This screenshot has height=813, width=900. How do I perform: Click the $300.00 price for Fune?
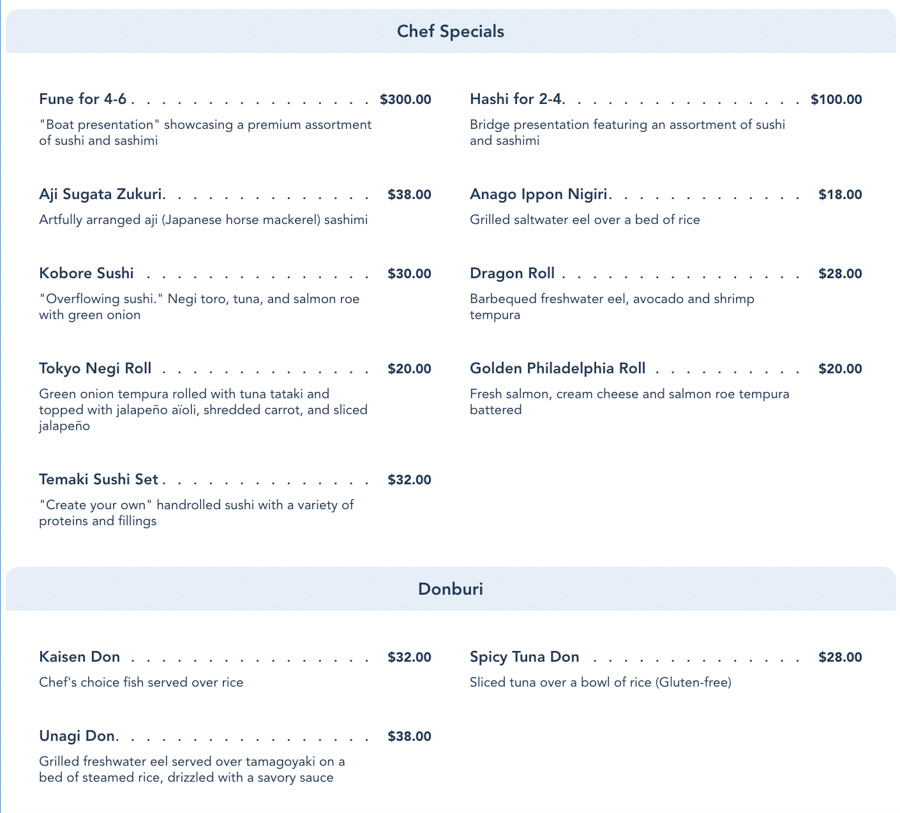click(405, 100)
